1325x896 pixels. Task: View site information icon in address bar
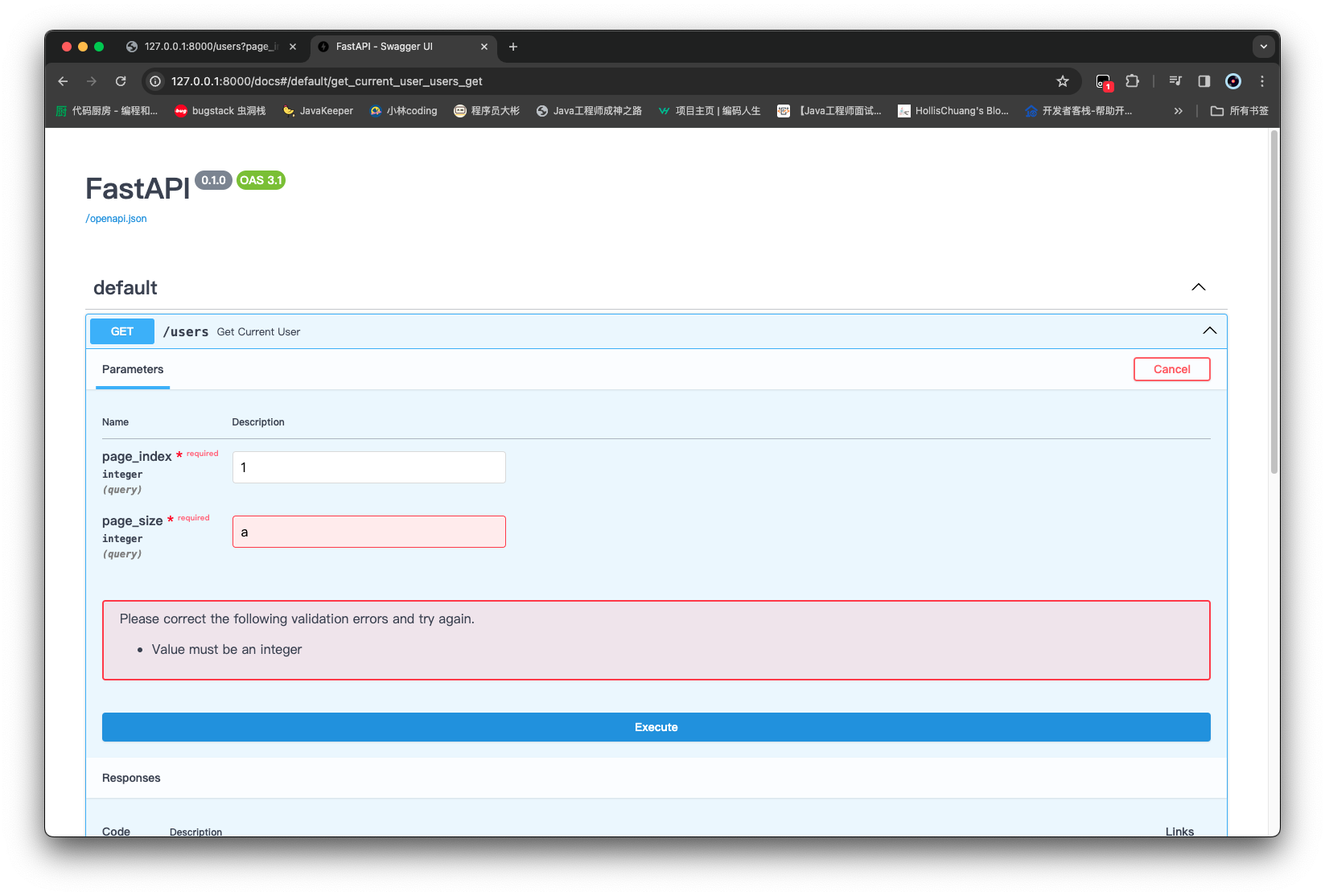156,81
